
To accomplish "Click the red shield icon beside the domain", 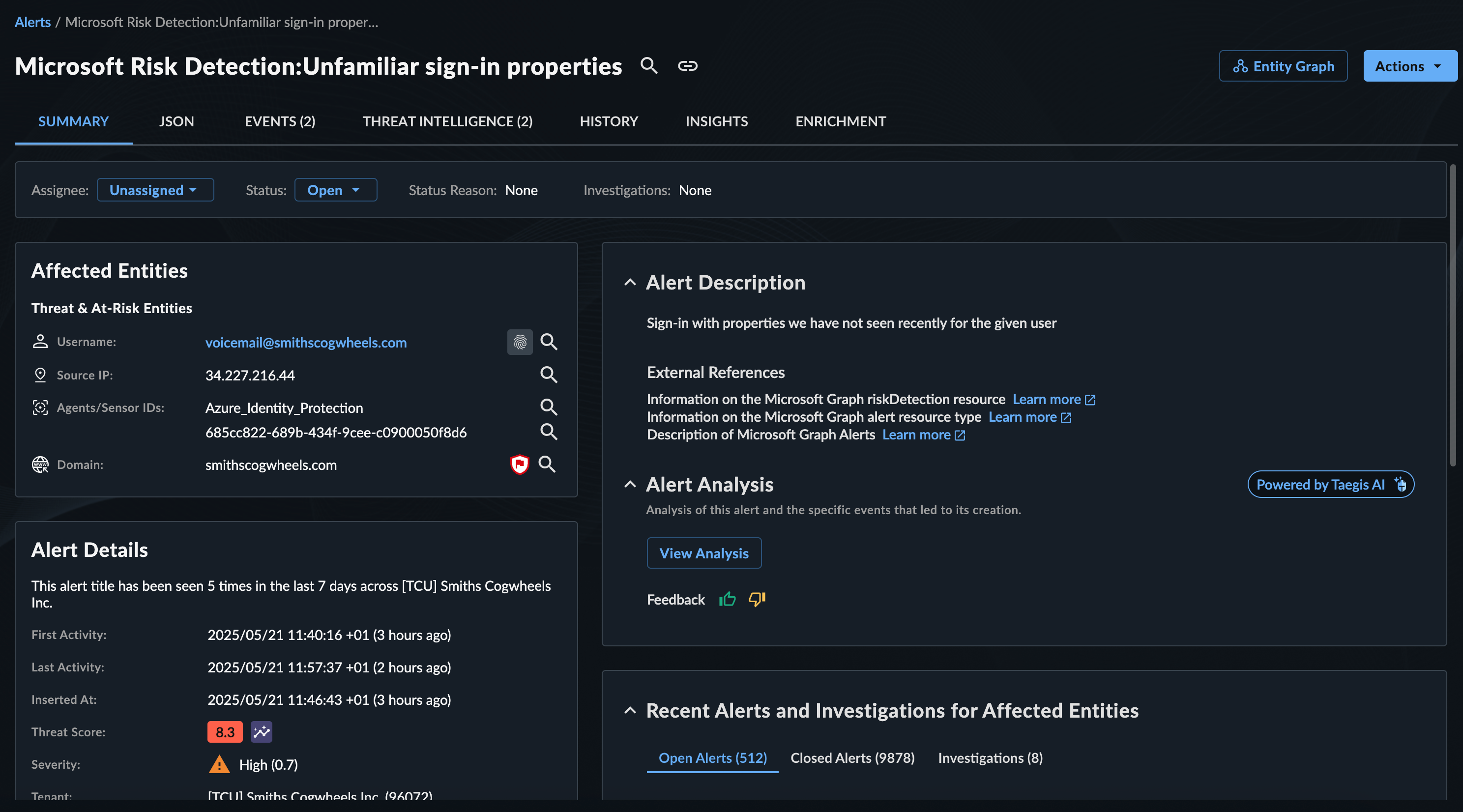I will (519, 464).
